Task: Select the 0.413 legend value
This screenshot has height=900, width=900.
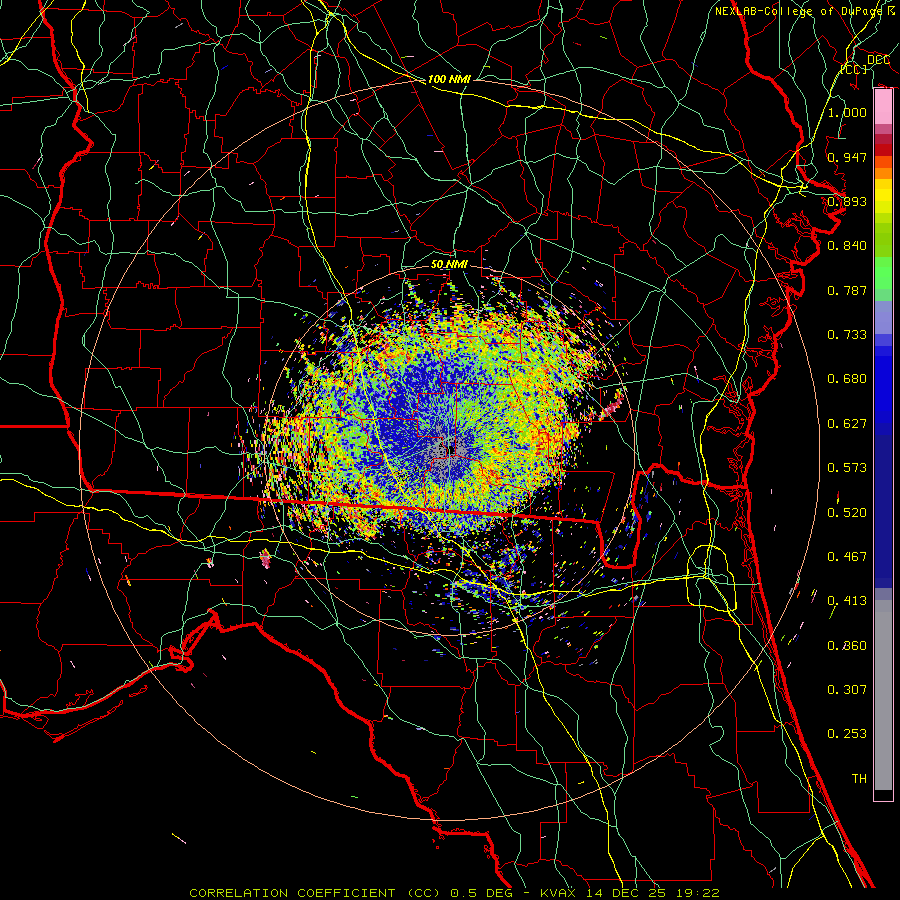Action: point(847,601)
